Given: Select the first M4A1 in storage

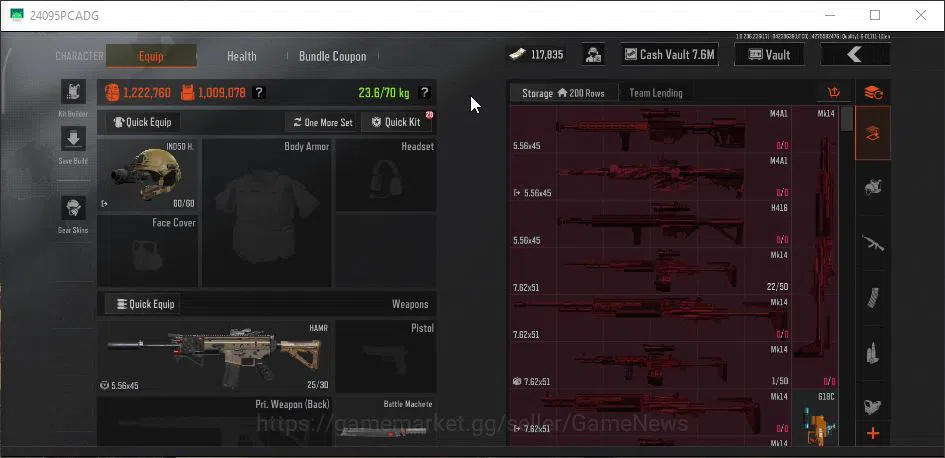Looking at the screenshot, I should pos(651,130).
